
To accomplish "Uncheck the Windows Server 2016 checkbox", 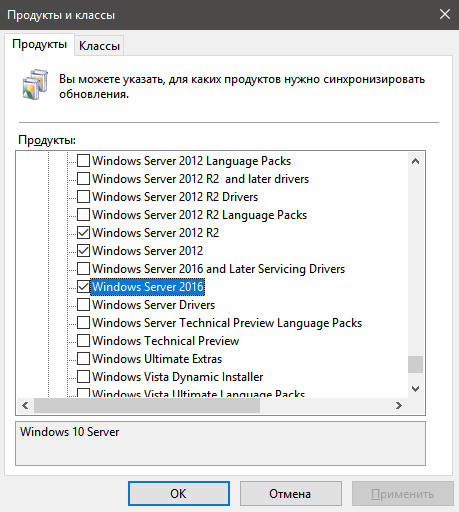I will point(83,287).
